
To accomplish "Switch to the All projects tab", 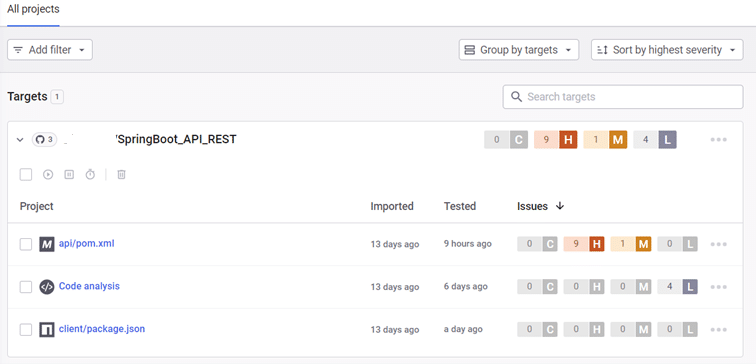I will pyautogui.click(x=33, y=9).
